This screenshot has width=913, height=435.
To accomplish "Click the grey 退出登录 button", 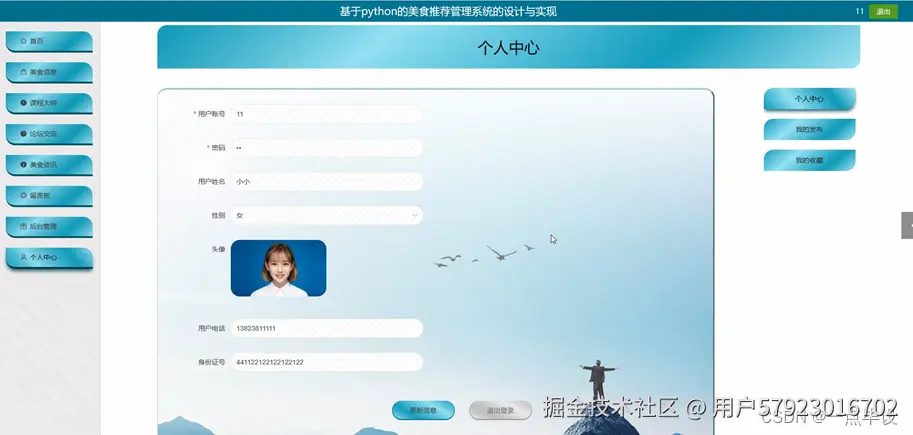I will tap(500, 410).
